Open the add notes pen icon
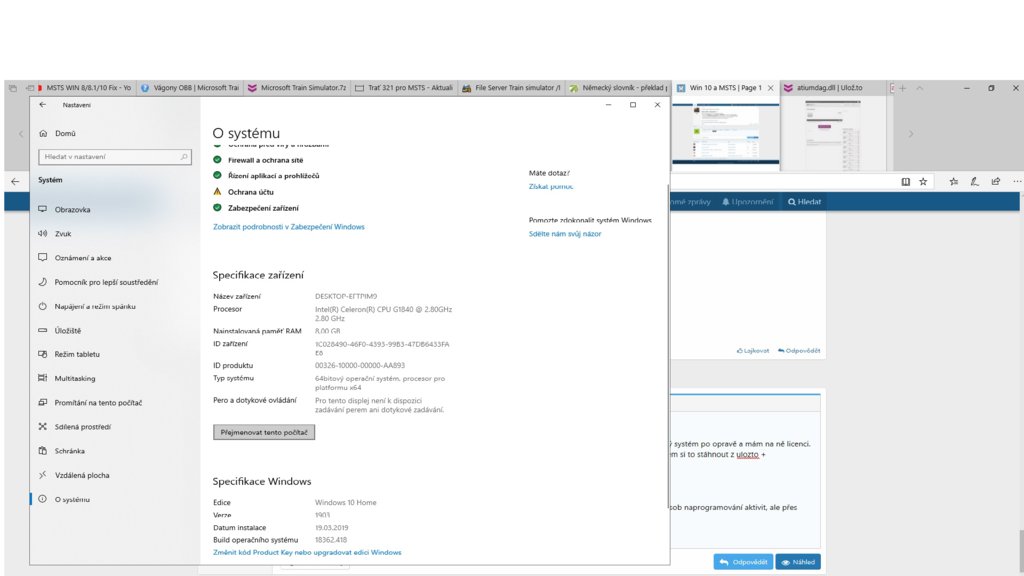The image size is (1024, 576). 974,181
